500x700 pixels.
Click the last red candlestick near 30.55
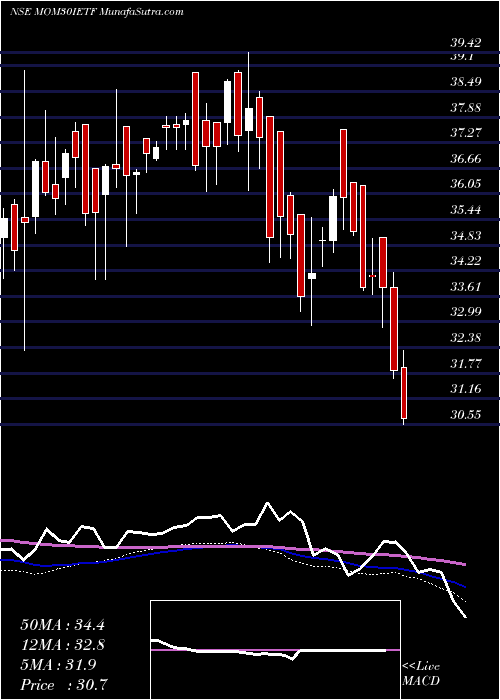tap(404, 393)
